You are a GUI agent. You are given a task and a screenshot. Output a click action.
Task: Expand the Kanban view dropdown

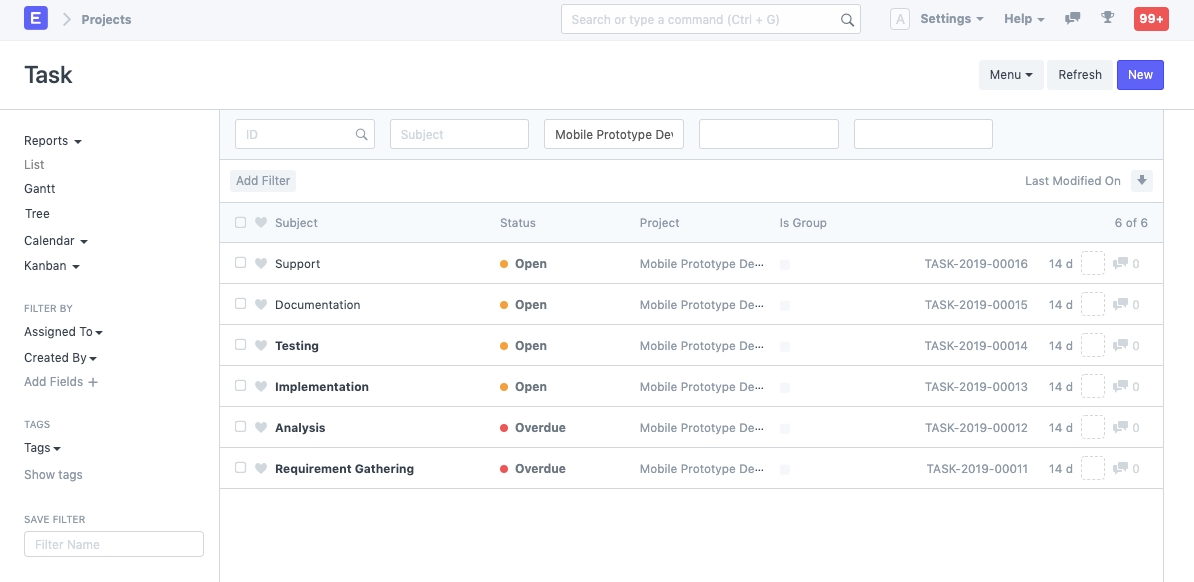pos(52,266)
